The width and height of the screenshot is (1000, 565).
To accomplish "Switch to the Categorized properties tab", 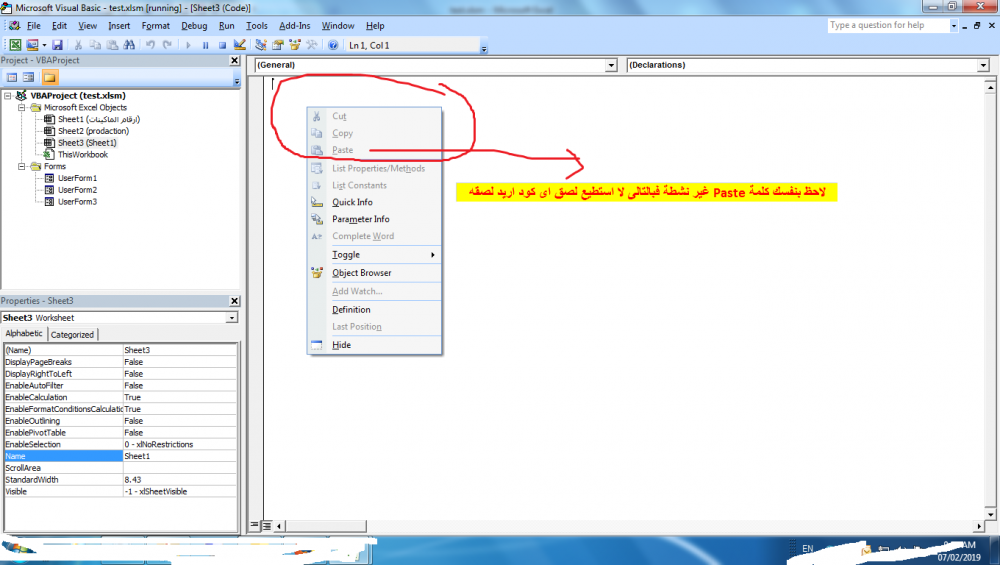I will click(x=72, y=335).
